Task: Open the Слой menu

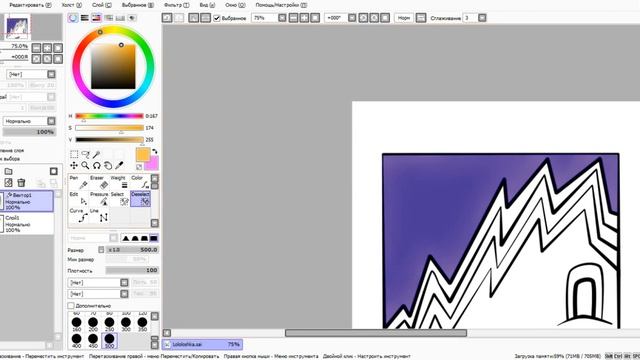Action: point(102,5)
